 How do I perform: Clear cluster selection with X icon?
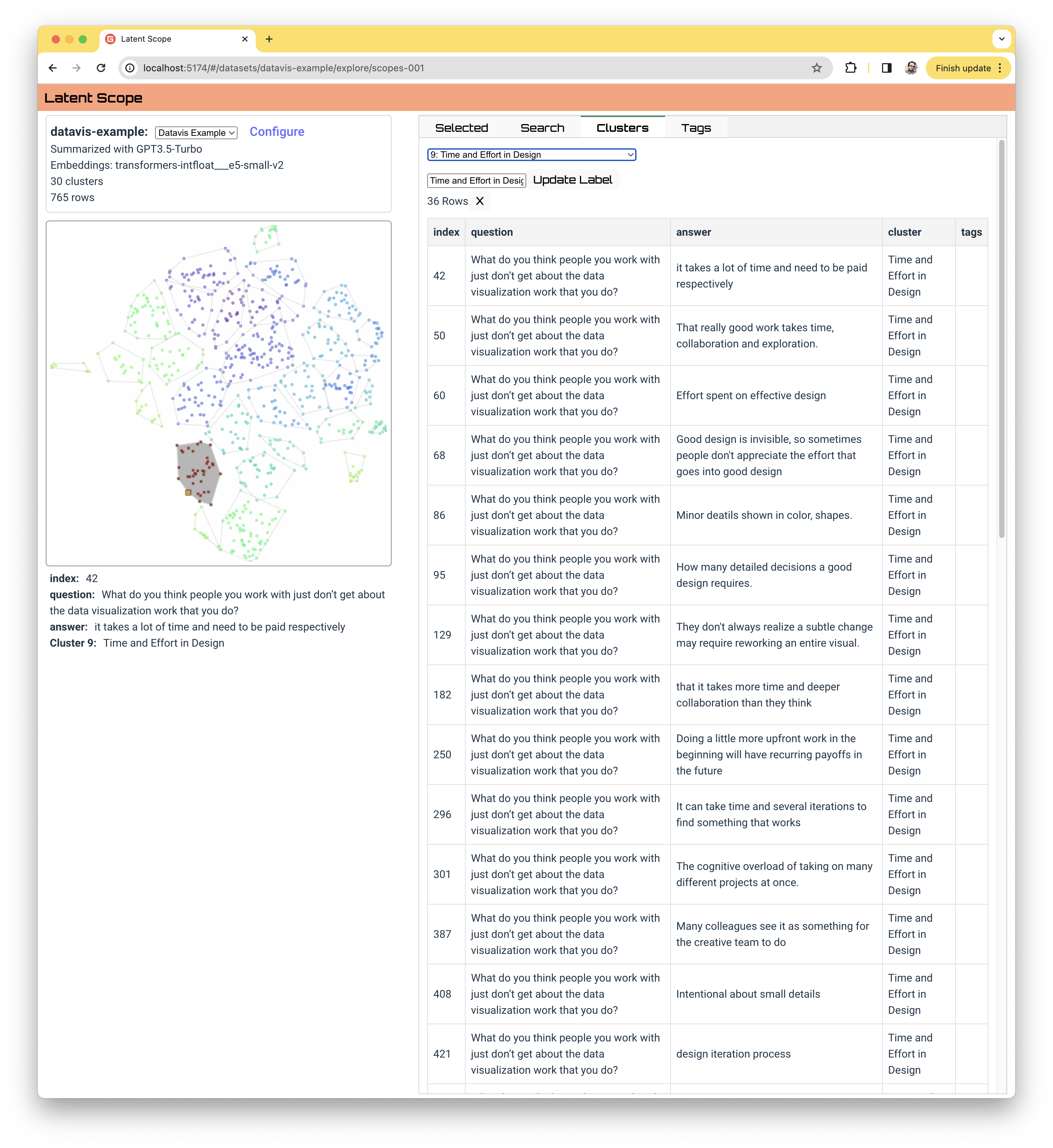coord(480,201)
